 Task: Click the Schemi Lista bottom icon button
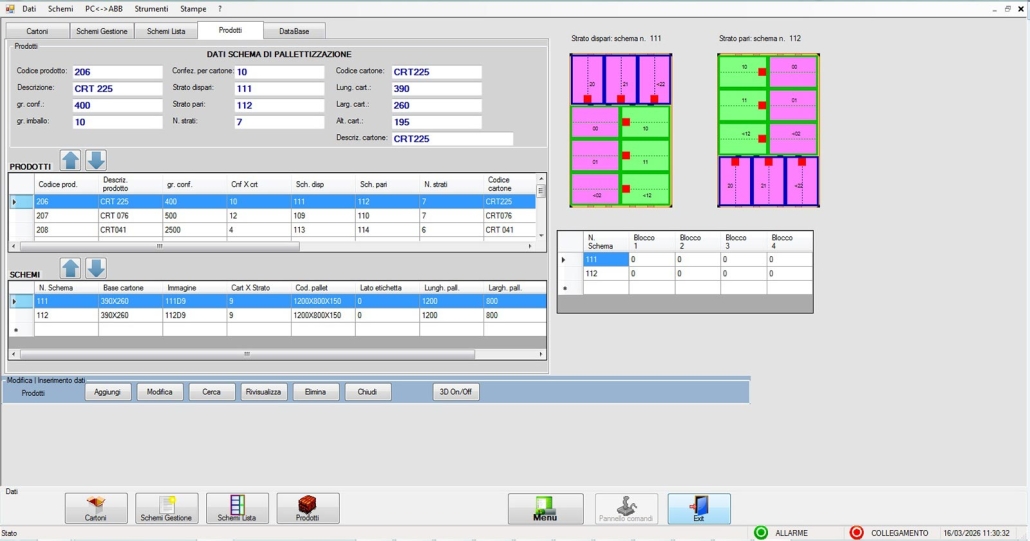pyautogui.click(x=237, y=508)
